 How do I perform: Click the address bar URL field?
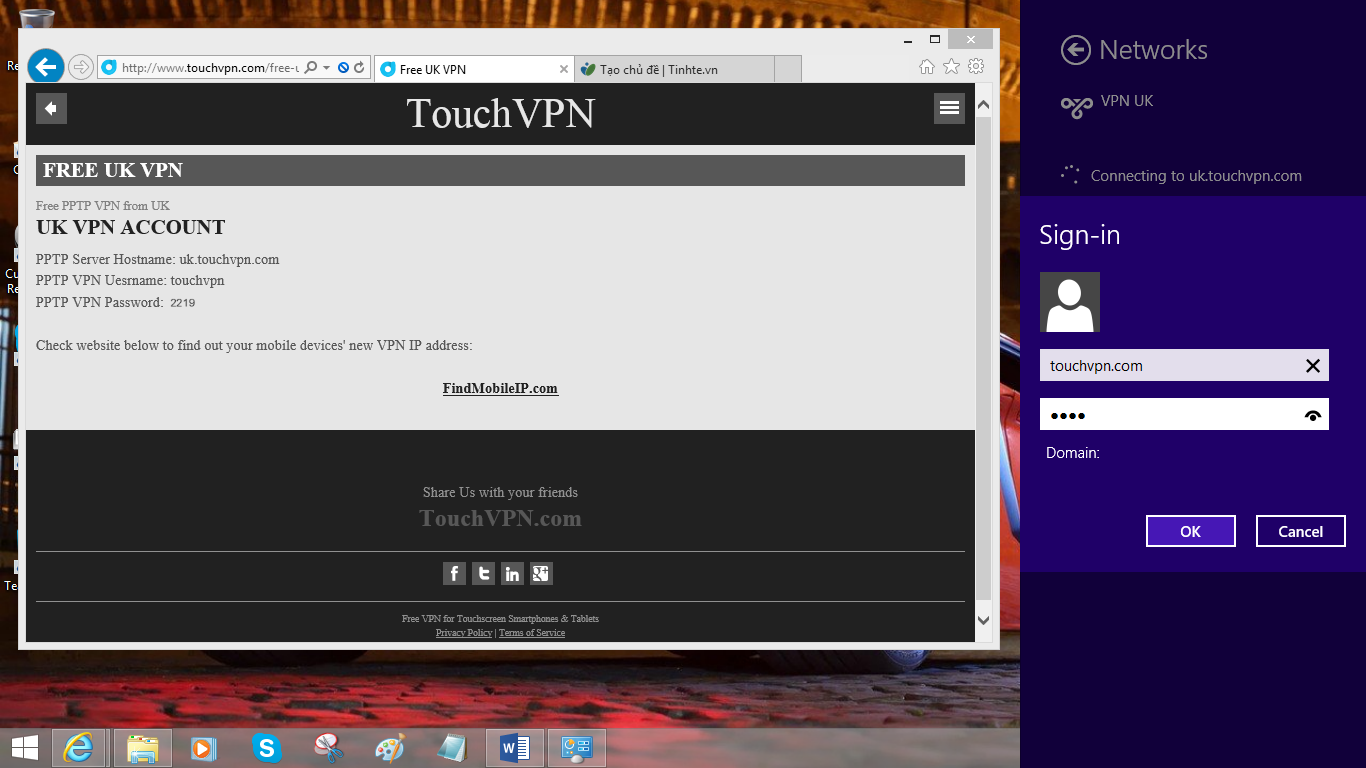coord(210,68)
